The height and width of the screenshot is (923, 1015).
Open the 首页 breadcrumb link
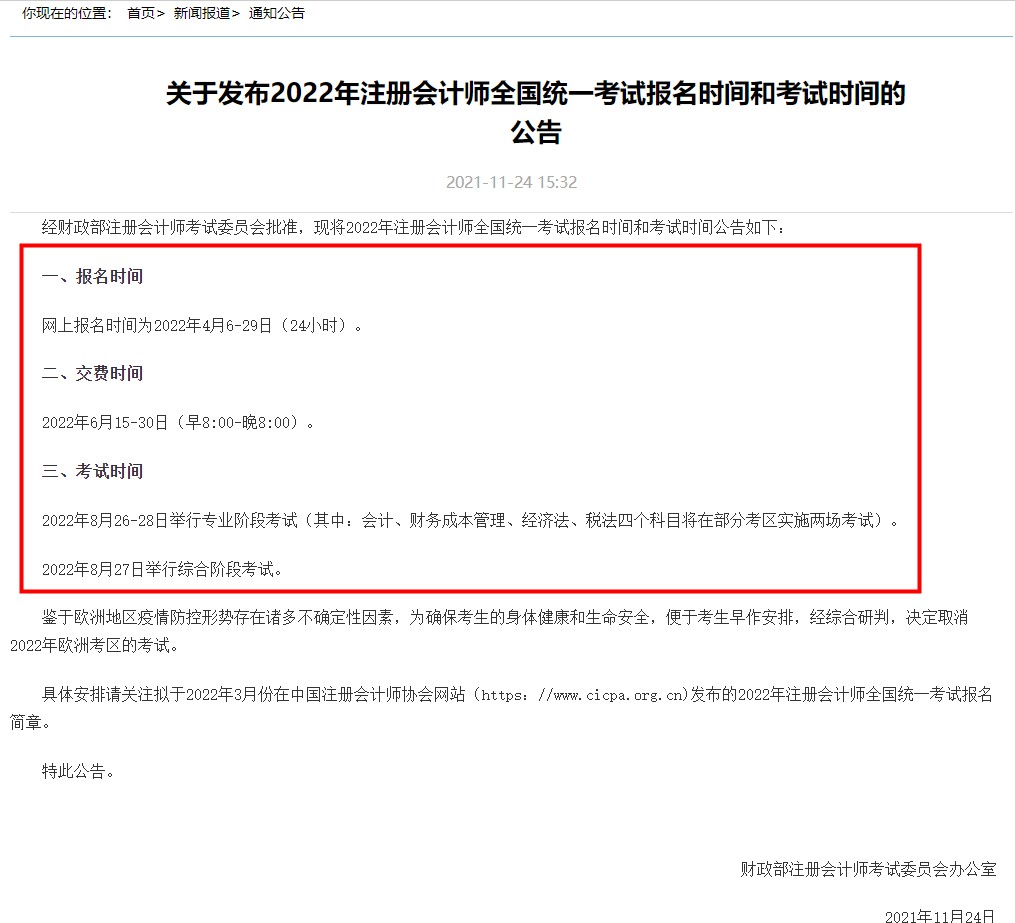coord(141,13)
